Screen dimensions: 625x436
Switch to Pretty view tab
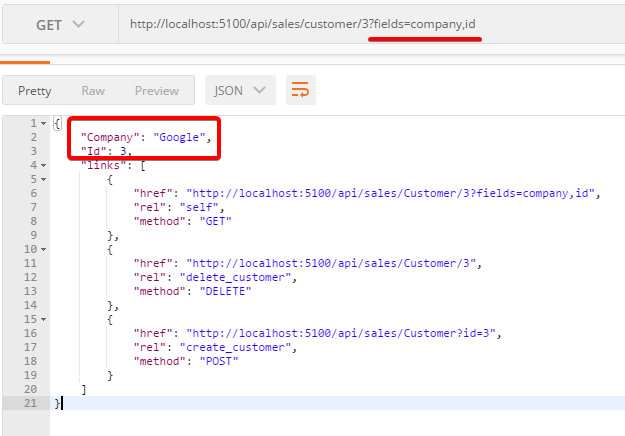point(35,90)
